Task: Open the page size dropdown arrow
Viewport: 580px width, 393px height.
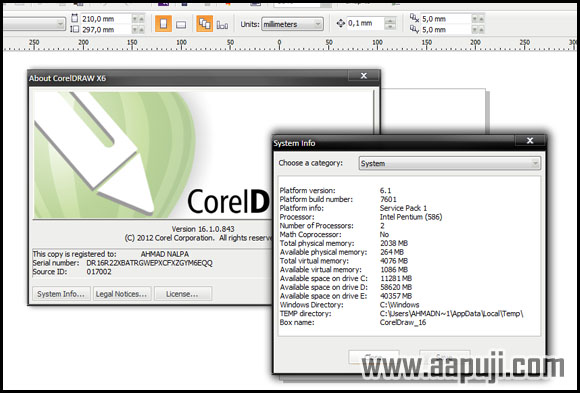Action: pyautogui.click(x=60, y=24)
